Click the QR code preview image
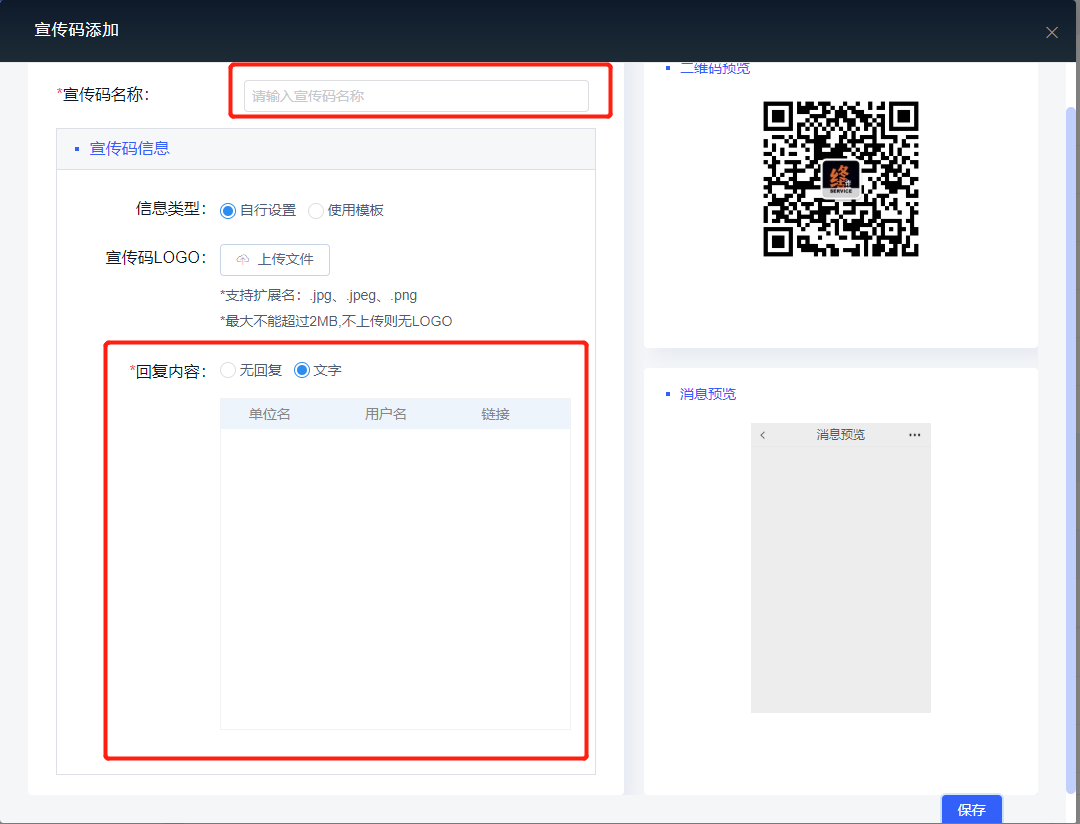The height and width of the screenshot is (824, 1080). (x=840, y=178)
